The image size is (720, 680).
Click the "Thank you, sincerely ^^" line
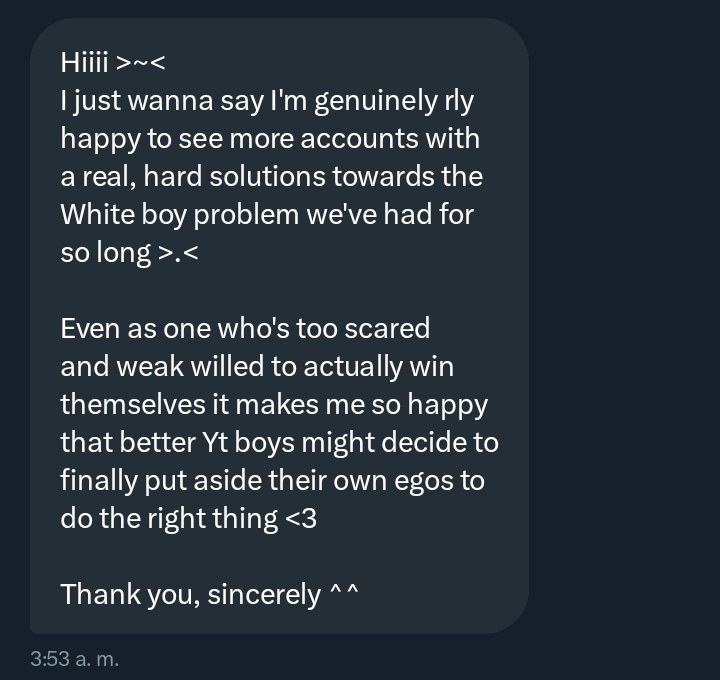tap(209, 594)
